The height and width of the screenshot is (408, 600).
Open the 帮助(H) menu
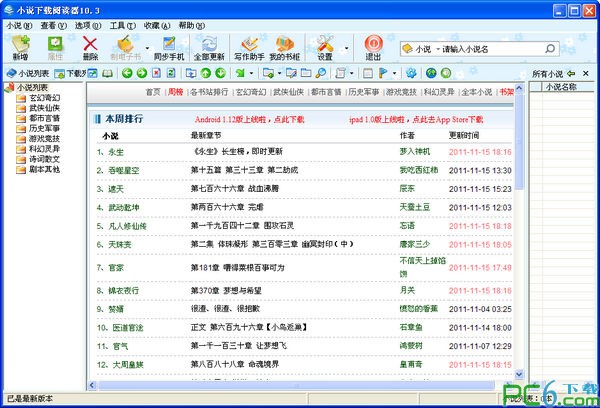[192, 26]
